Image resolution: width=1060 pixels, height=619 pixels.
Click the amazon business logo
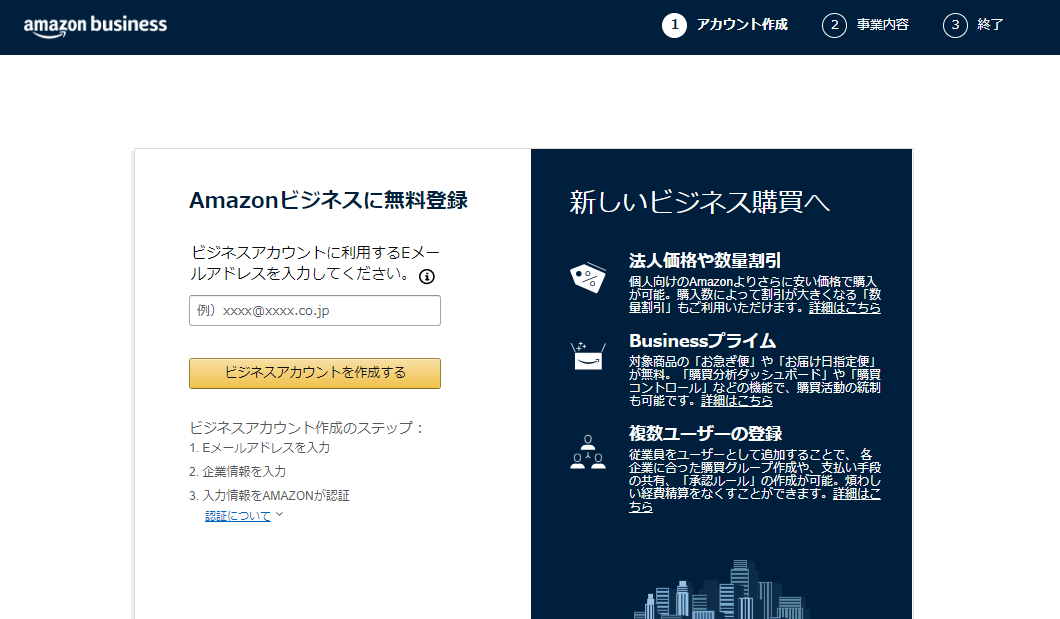point(93,26)
